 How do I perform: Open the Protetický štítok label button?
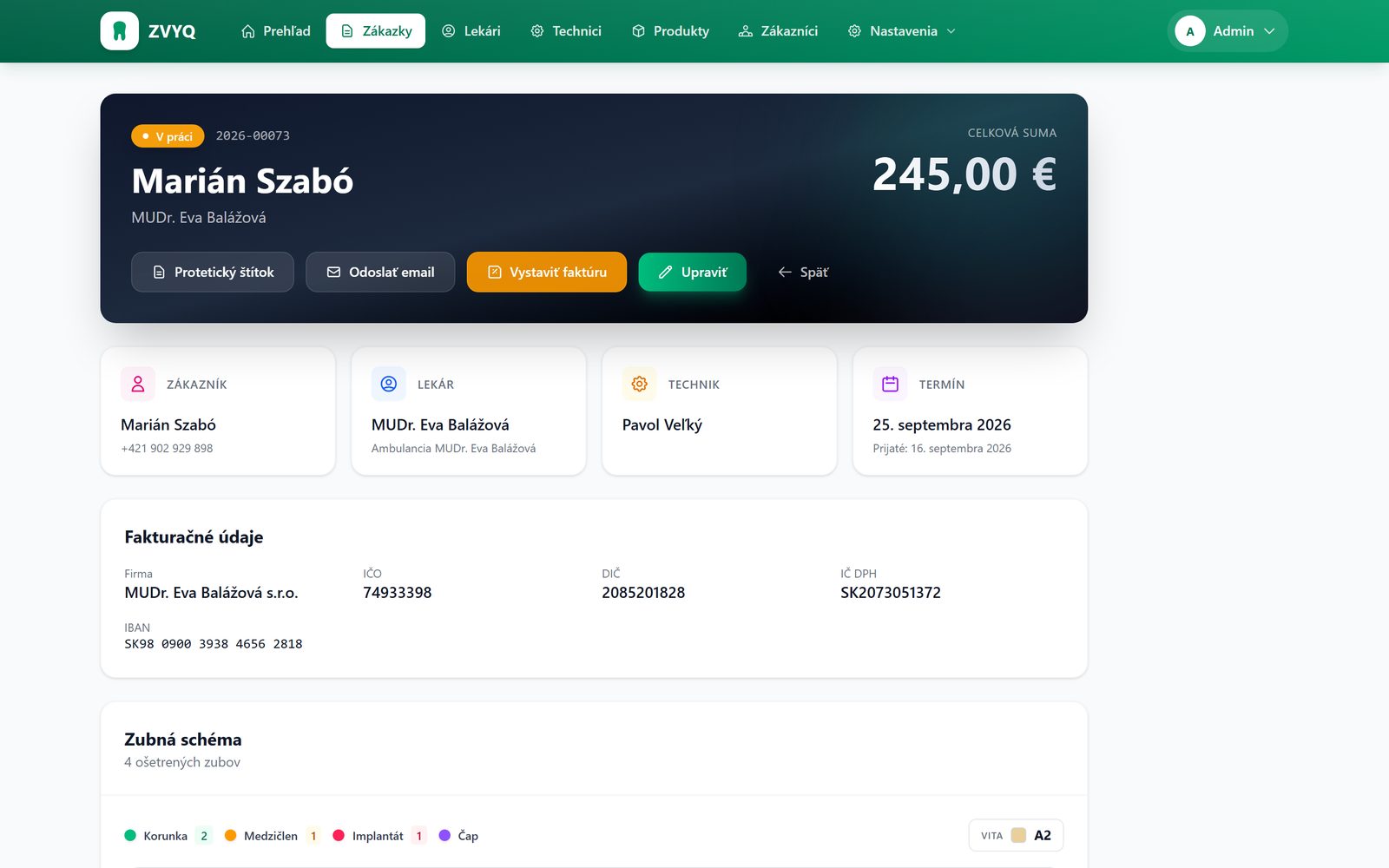(213, 273)
